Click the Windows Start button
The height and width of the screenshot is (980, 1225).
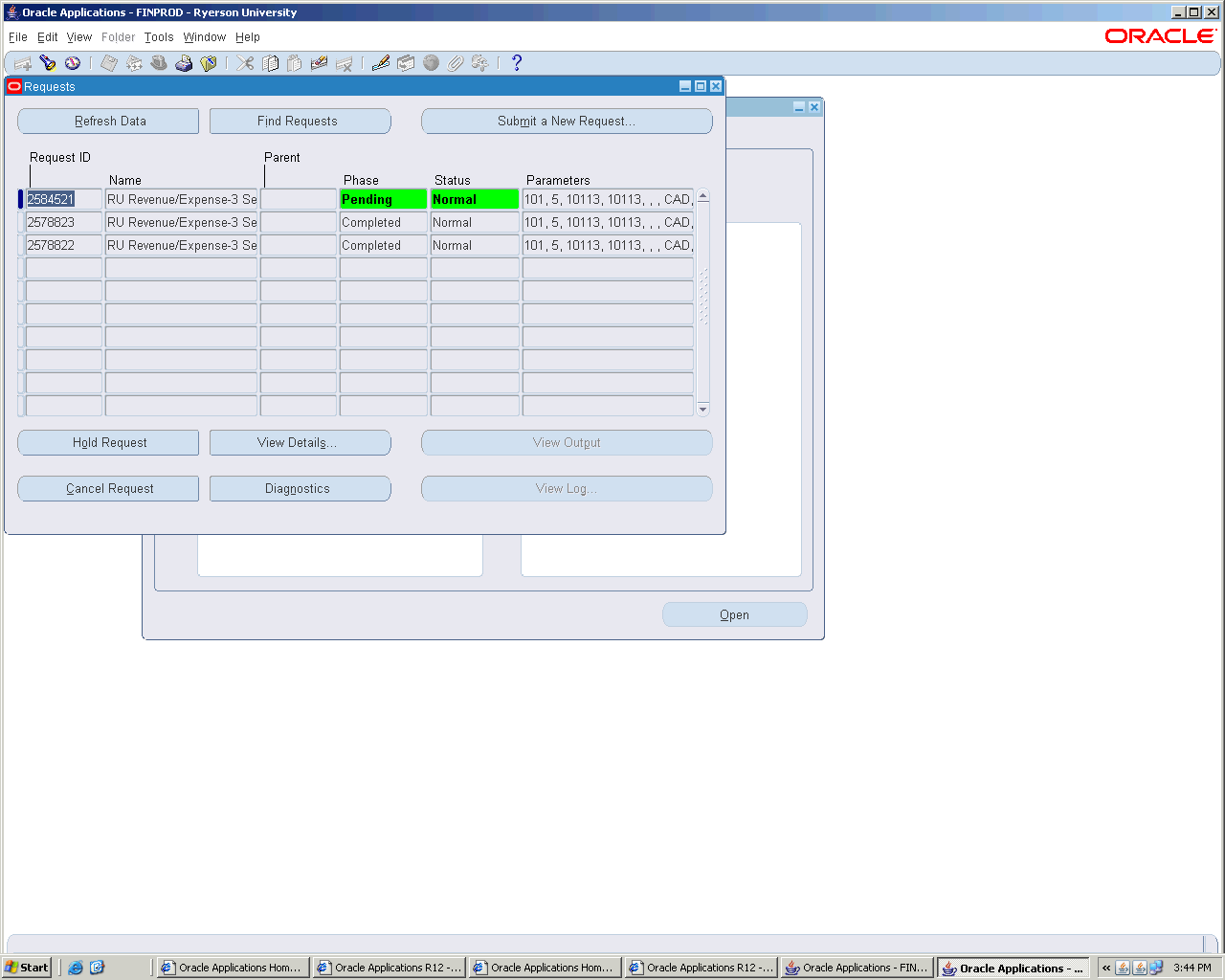[x=27, y=968]
